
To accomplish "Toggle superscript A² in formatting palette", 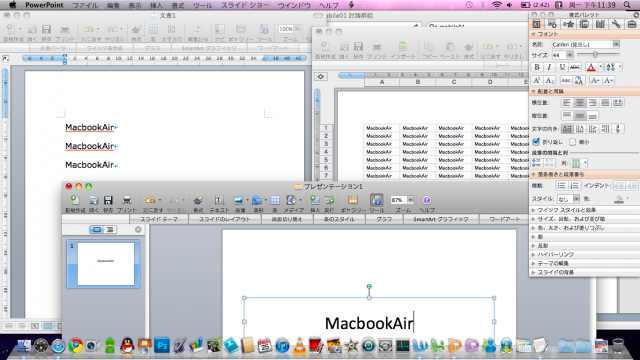I will pyautogui.click(x=537, y=80).
